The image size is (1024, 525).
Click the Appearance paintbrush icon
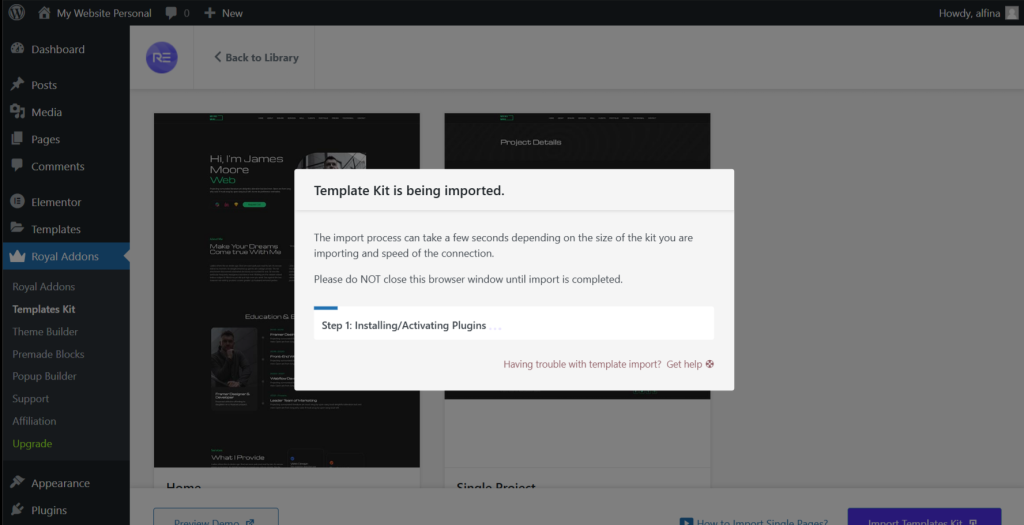[17, 483]
